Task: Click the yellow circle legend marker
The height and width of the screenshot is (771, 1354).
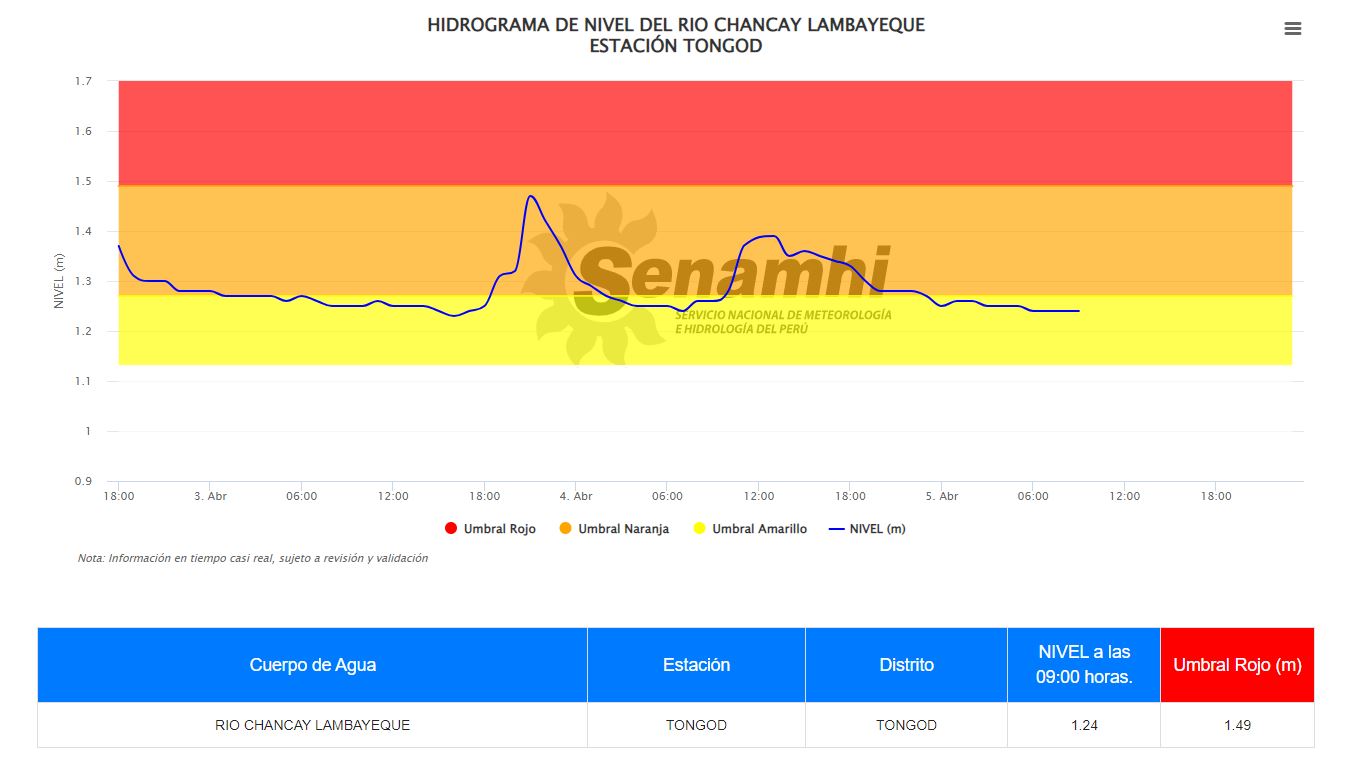Action: coord(700,529)
